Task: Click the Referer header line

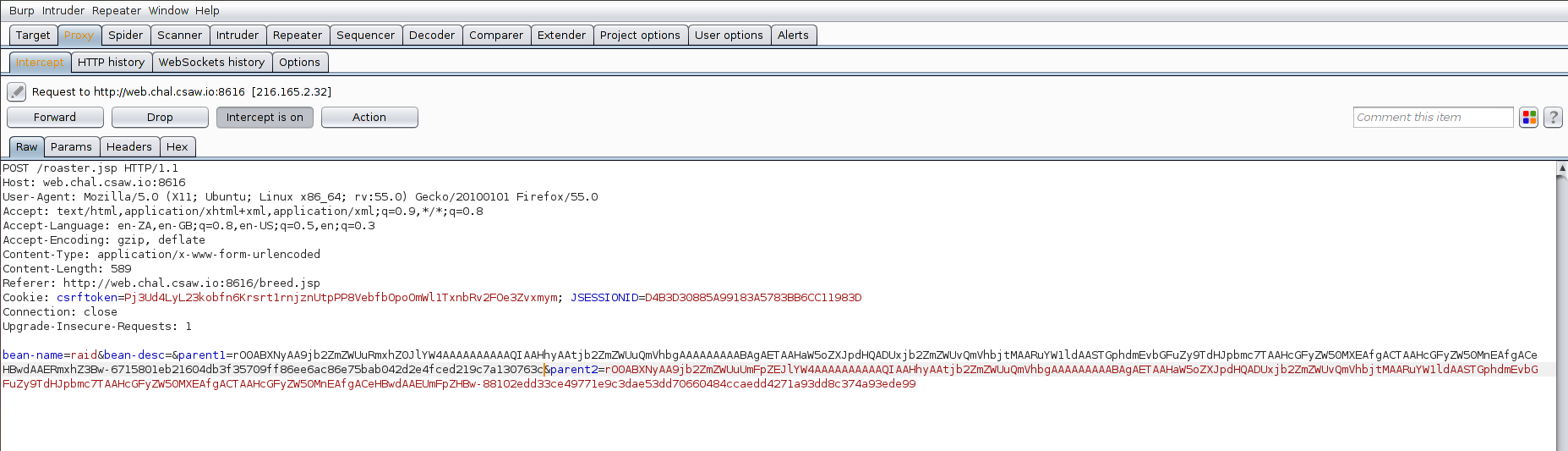Action: tap(161, 283)
